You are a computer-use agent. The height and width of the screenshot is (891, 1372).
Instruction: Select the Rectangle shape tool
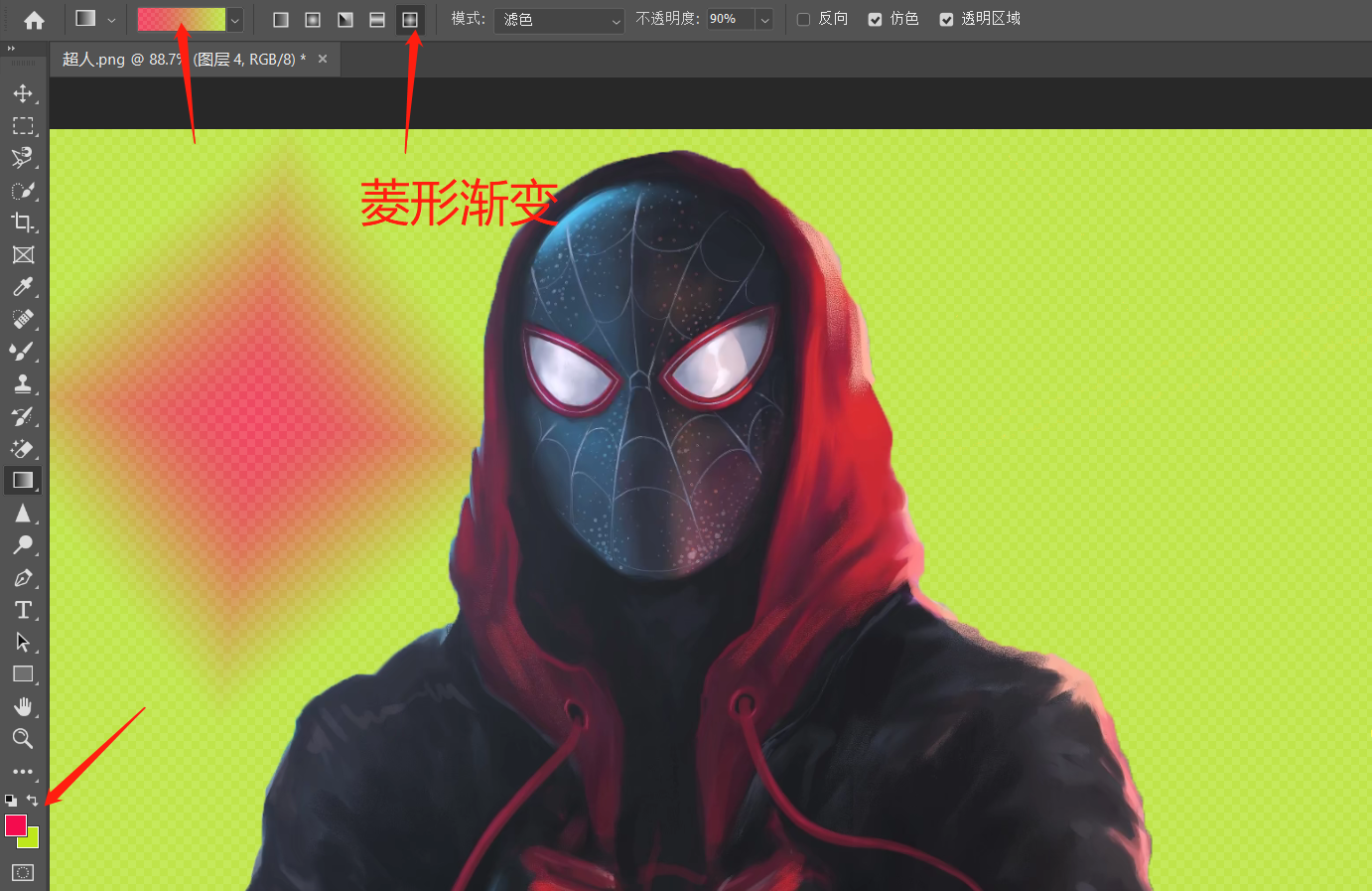23,674
